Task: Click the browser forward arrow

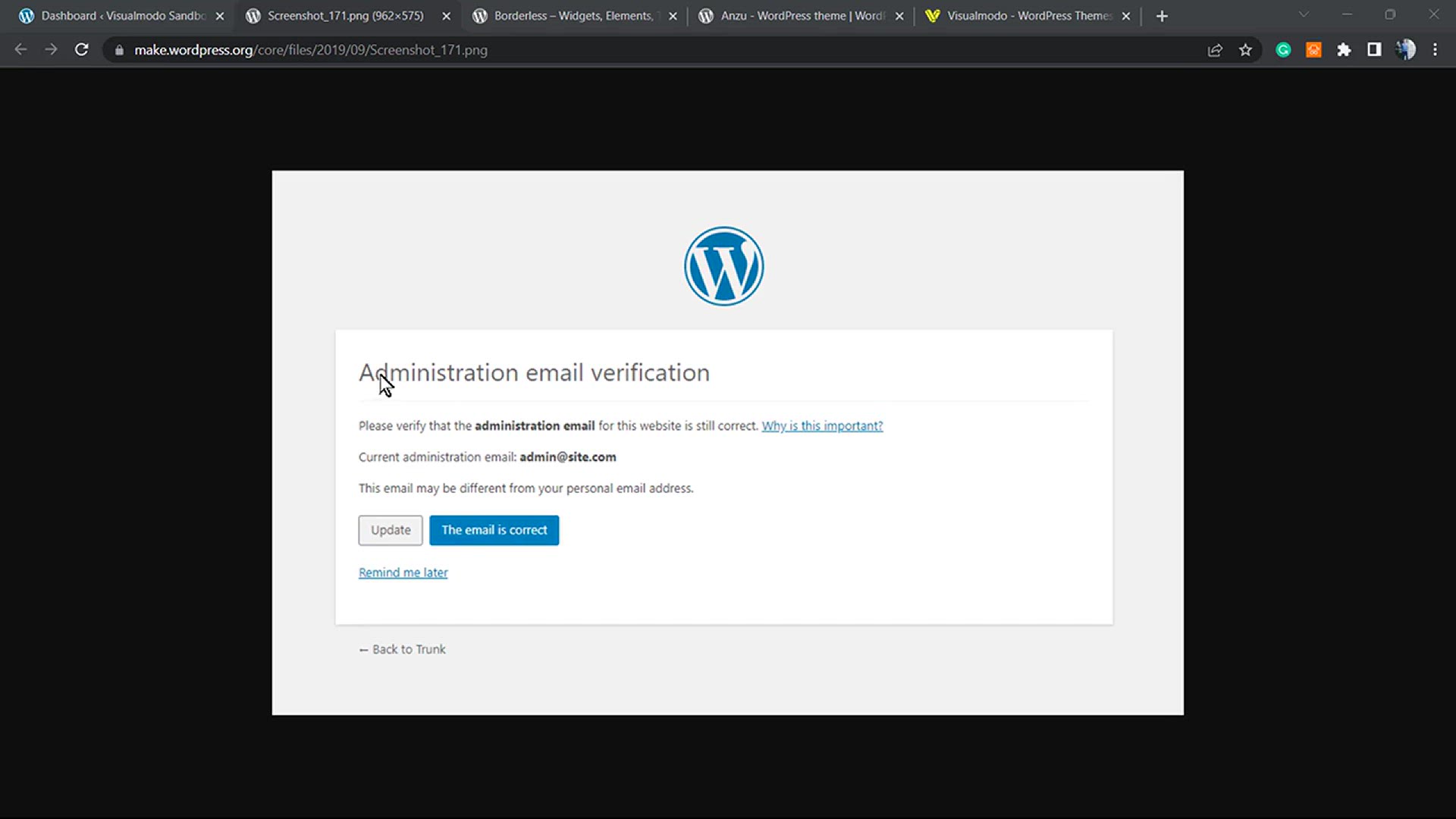Action: click(51, 50)
